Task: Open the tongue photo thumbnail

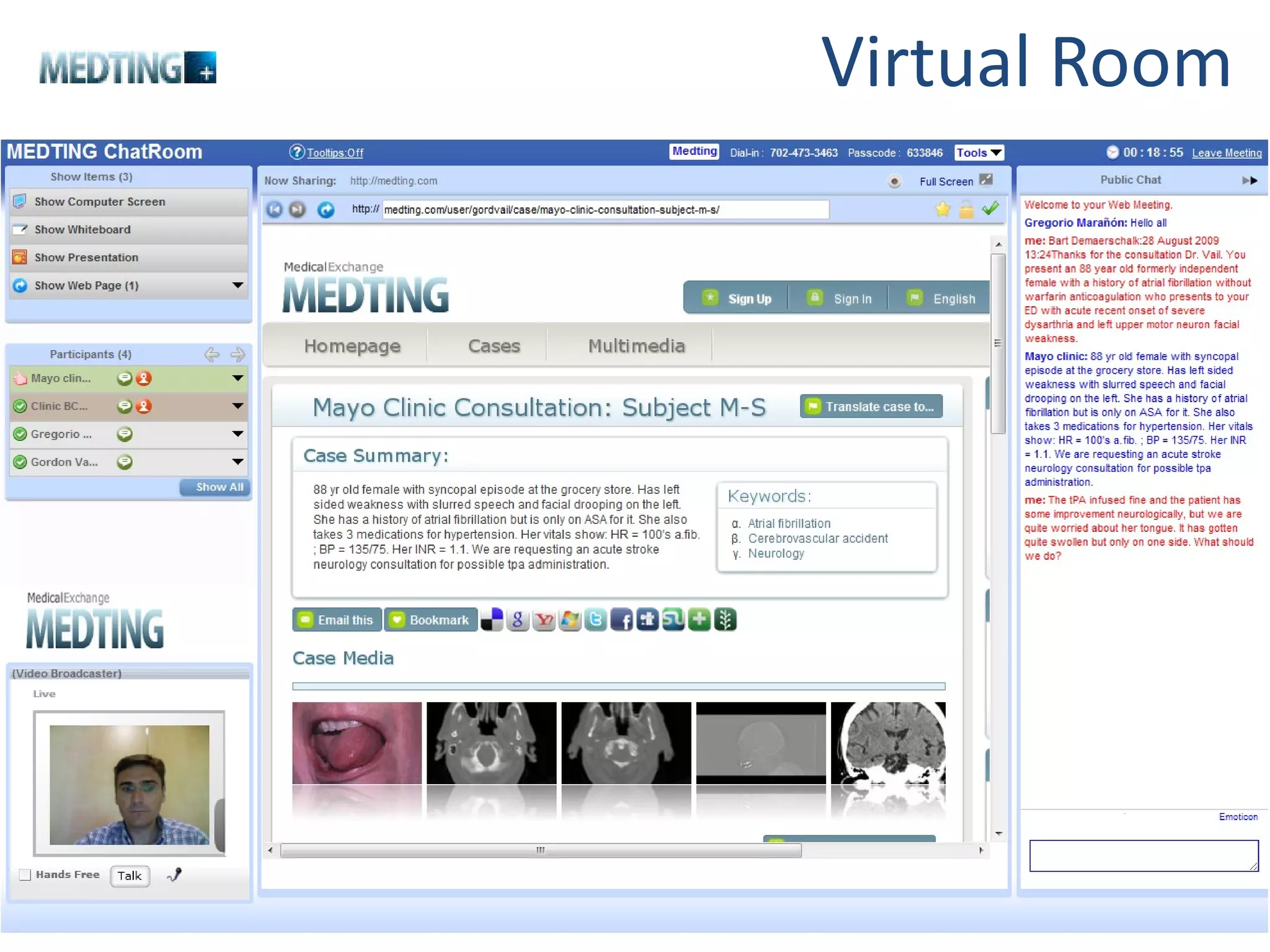Action: pos(357,743)
